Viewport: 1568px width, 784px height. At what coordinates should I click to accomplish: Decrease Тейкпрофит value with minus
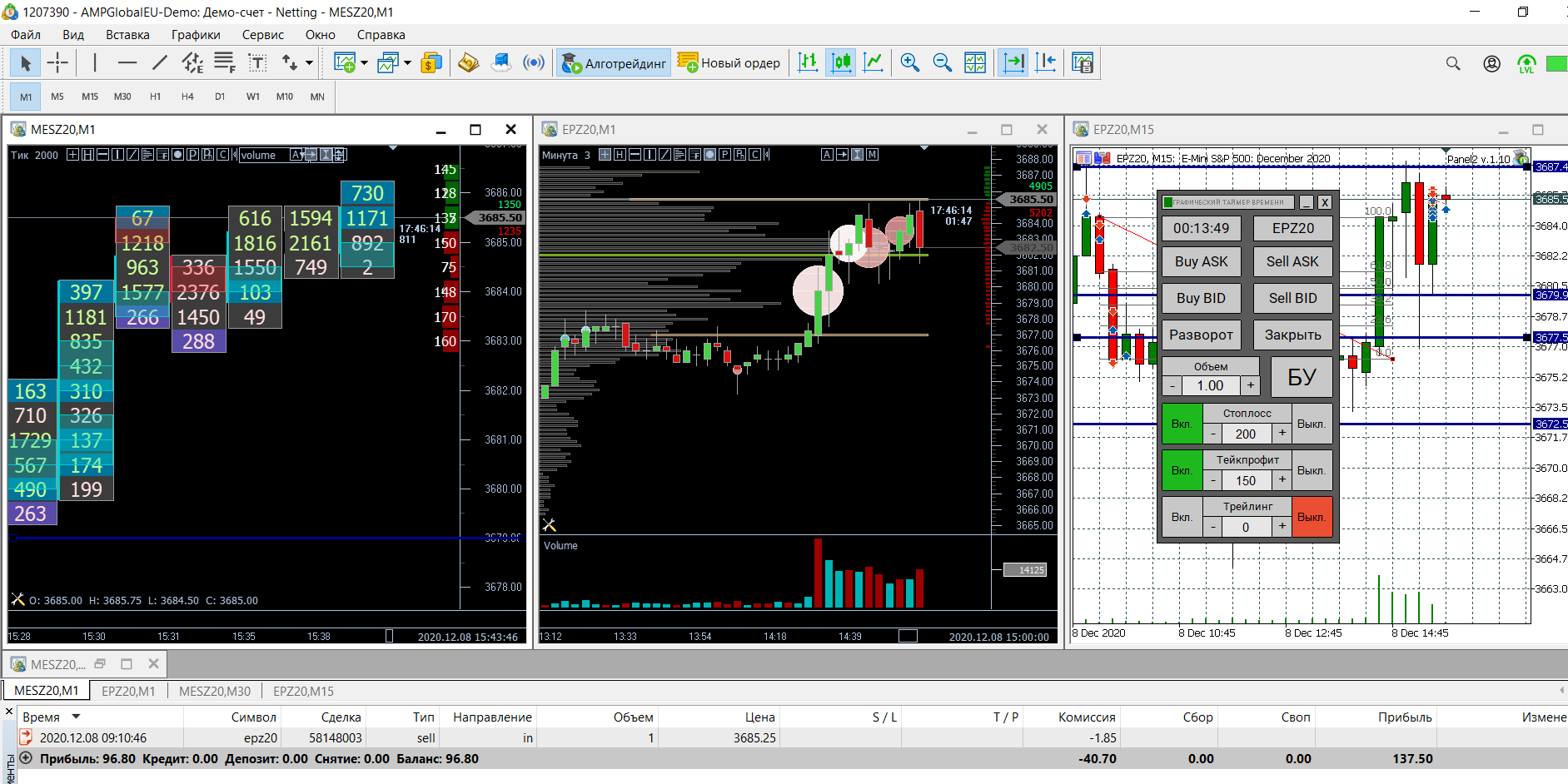pyautogui.click(x=1213, y=480)
